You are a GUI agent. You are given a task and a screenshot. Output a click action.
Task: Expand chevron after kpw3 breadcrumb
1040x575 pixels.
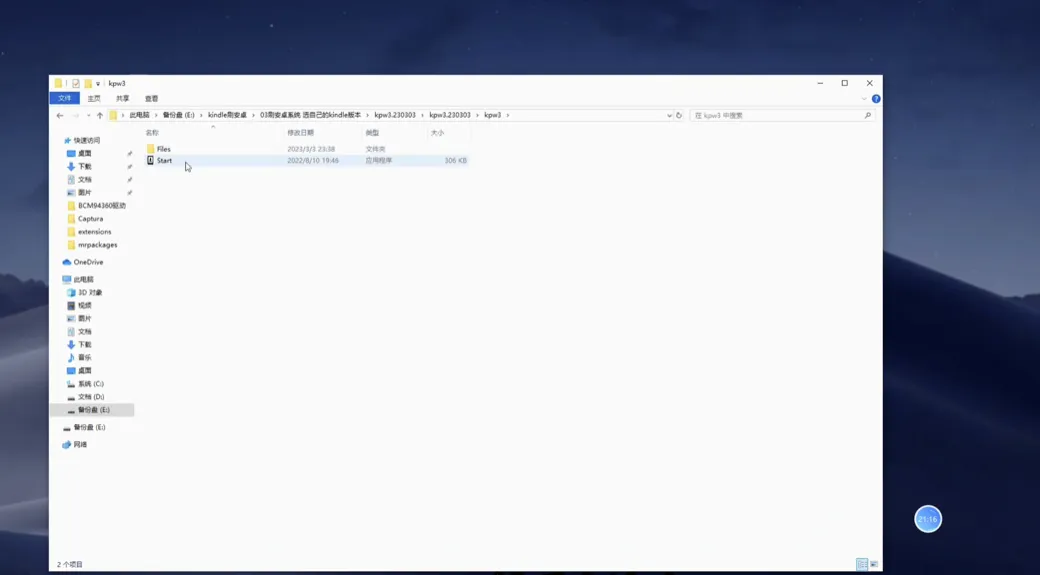click(508, 115)
